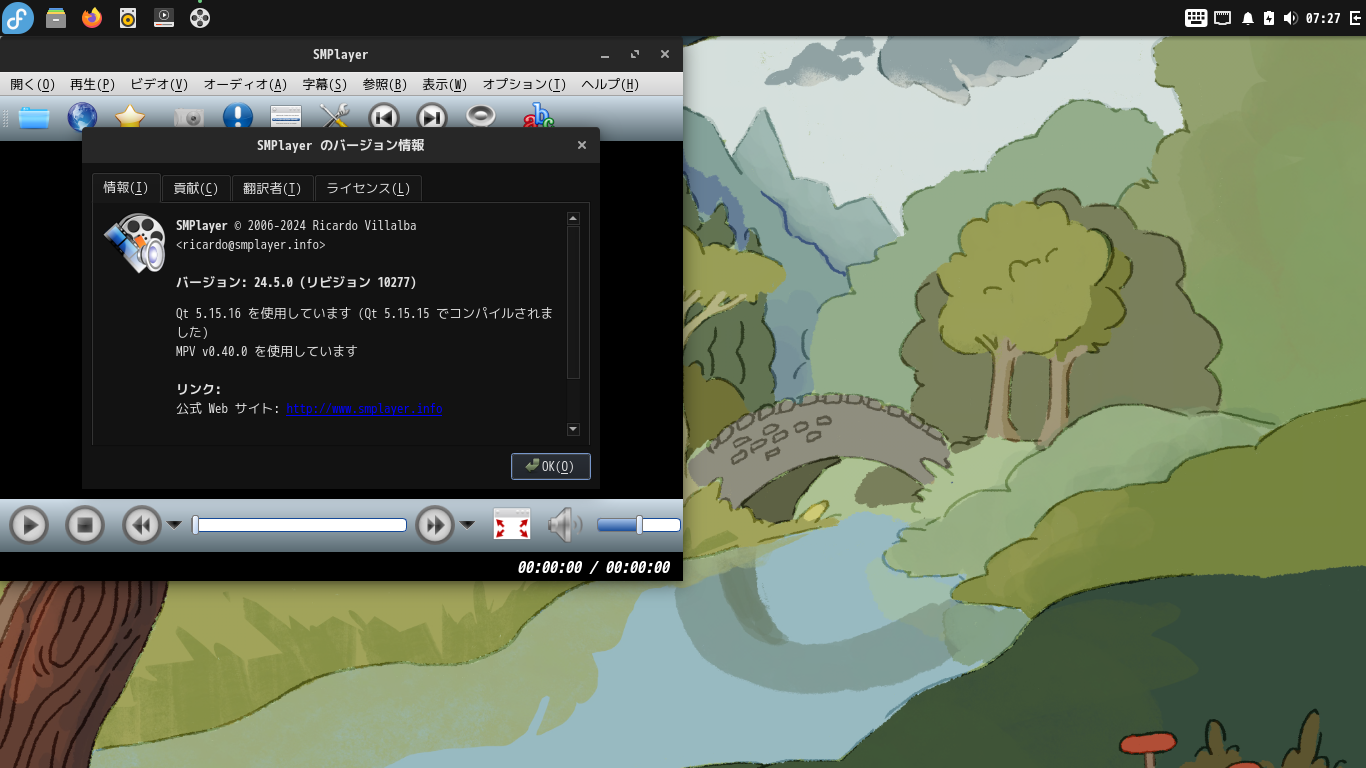1366x768 pixels.
Task: Stop playback with the Stop button
Action: (x=85, y=525)
